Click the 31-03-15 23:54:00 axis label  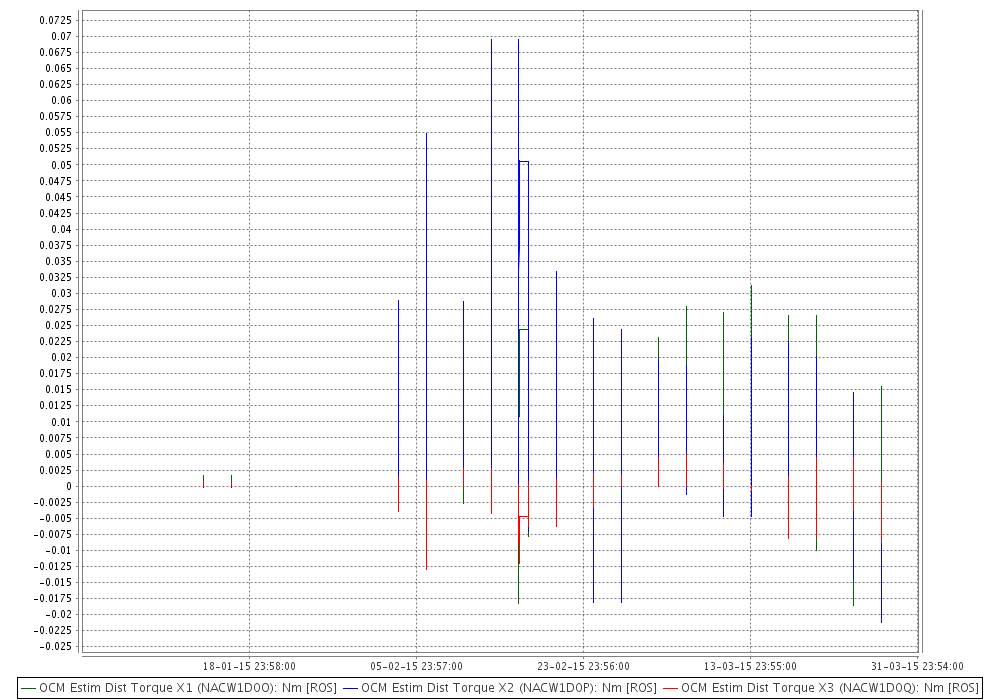tap(917, 666)
